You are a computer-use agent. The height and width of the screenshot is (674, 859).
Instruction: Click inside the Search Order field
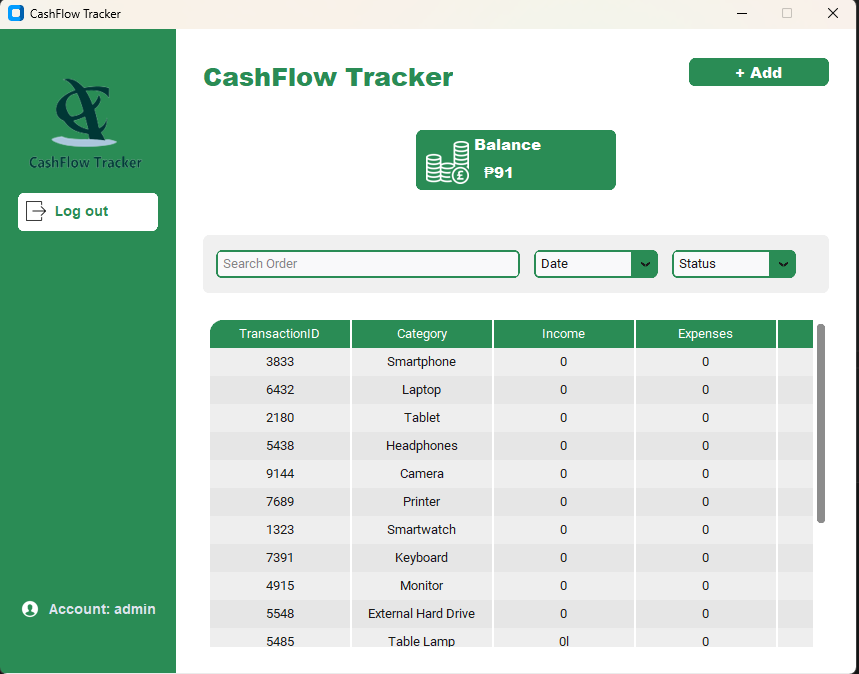(x=367, y=264)
